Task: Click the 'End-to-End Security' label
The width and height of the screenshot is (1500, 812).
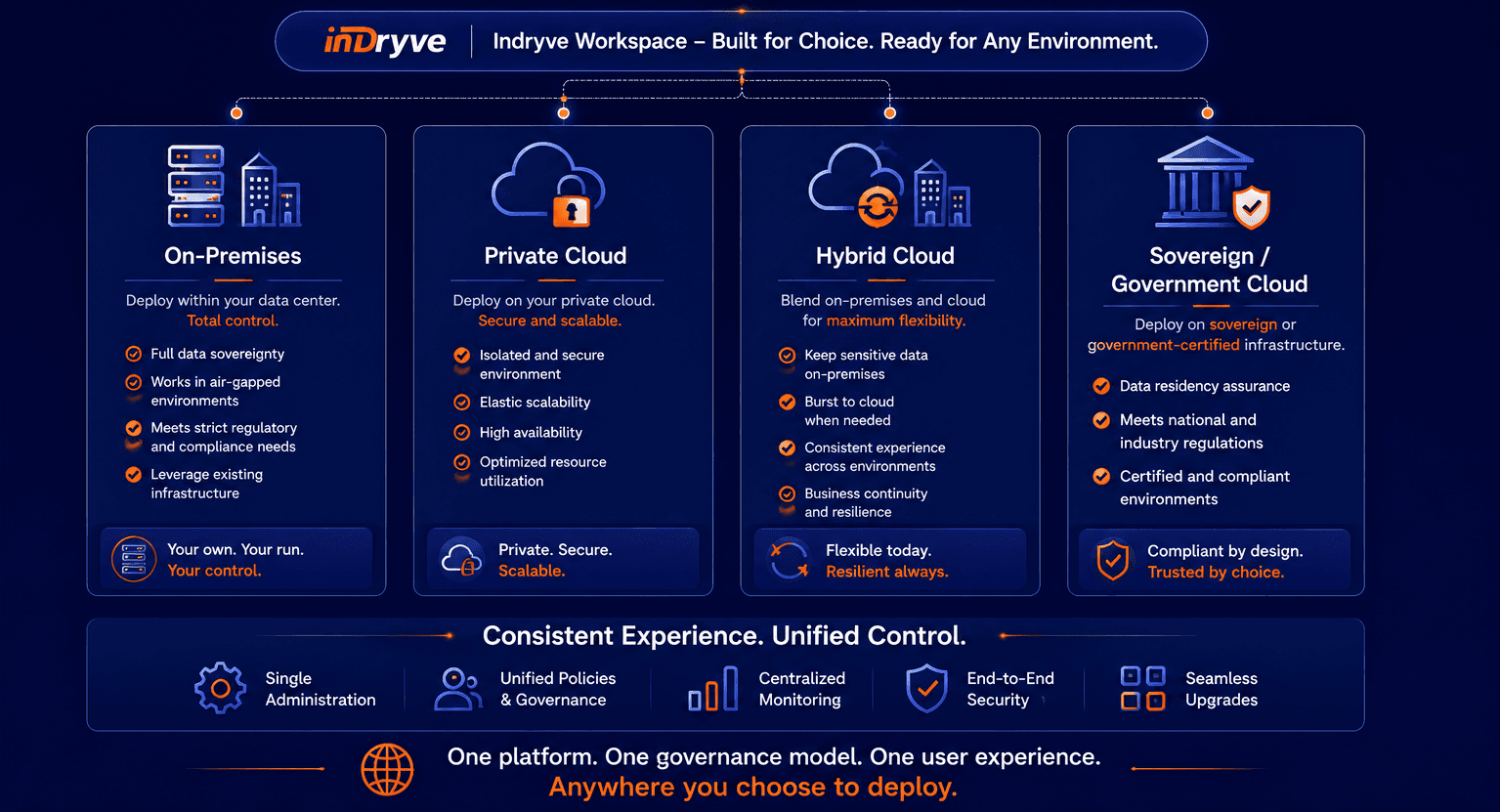Action: pyautogui.click(x=1010, y=689)
